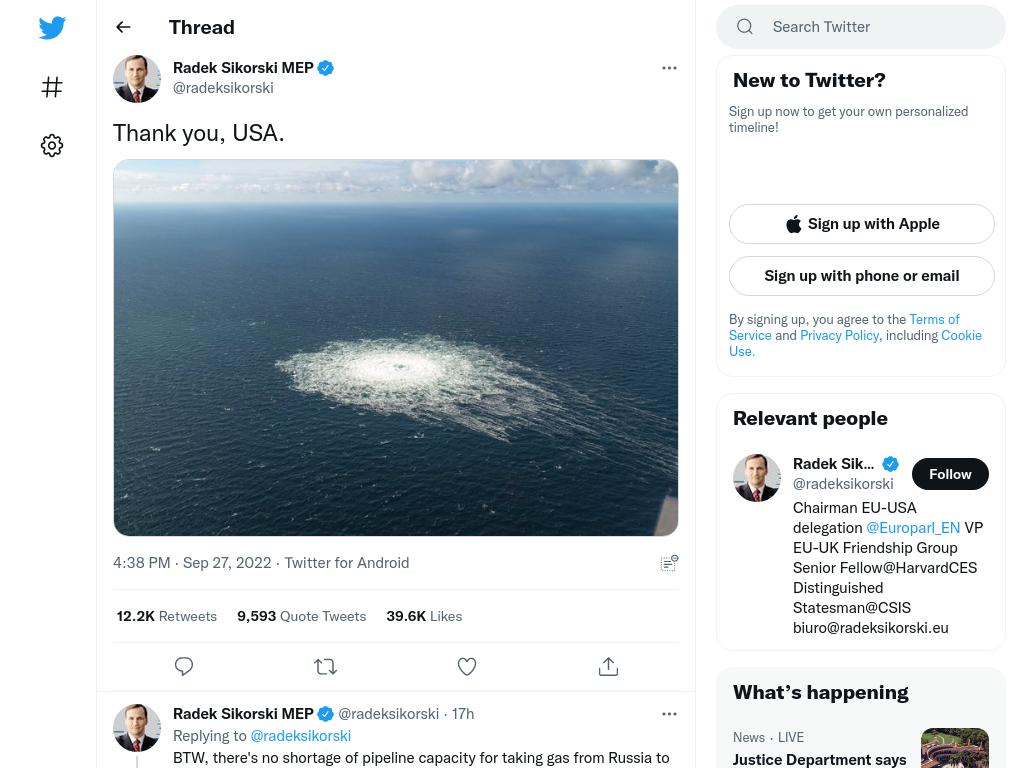Screen dimensions: 1024x768
Task: Go back using the Thread arrow
Action: click(x=123, y=27)
